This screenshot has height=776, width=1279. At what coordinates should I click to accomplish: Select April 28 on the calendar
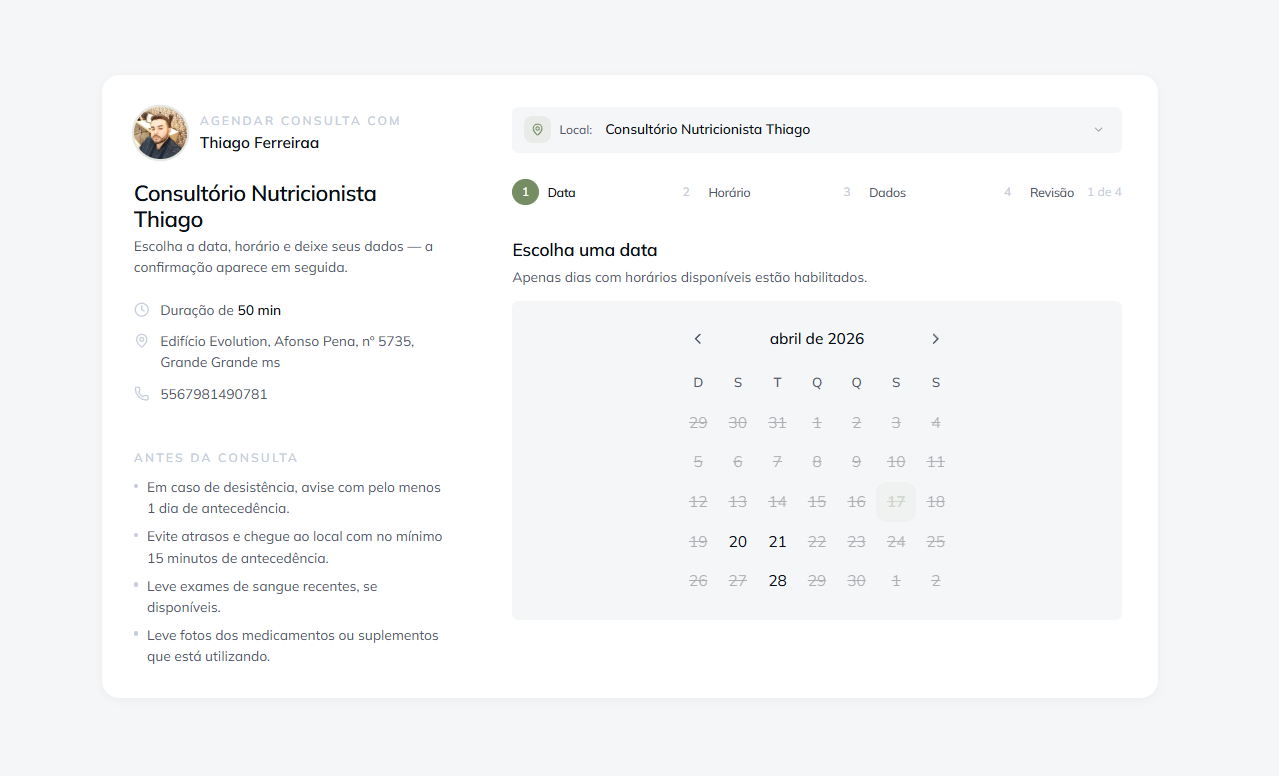click(777, 580)
